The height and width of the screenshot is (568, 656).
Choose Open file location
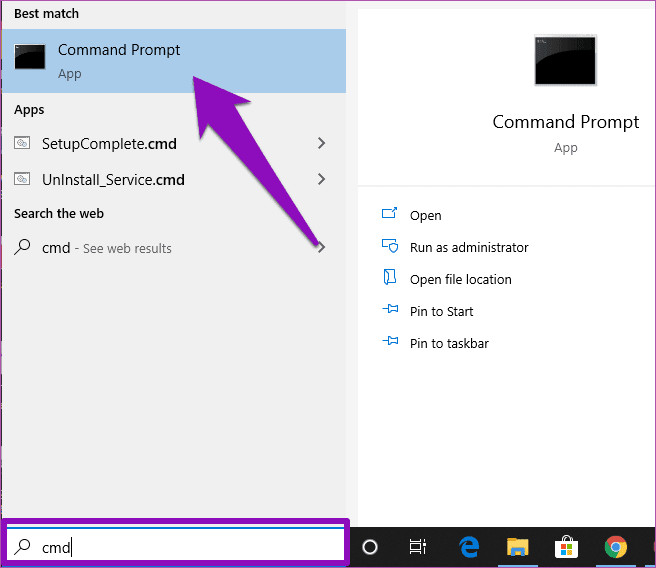pyautogui.click(x=461, y=279)
